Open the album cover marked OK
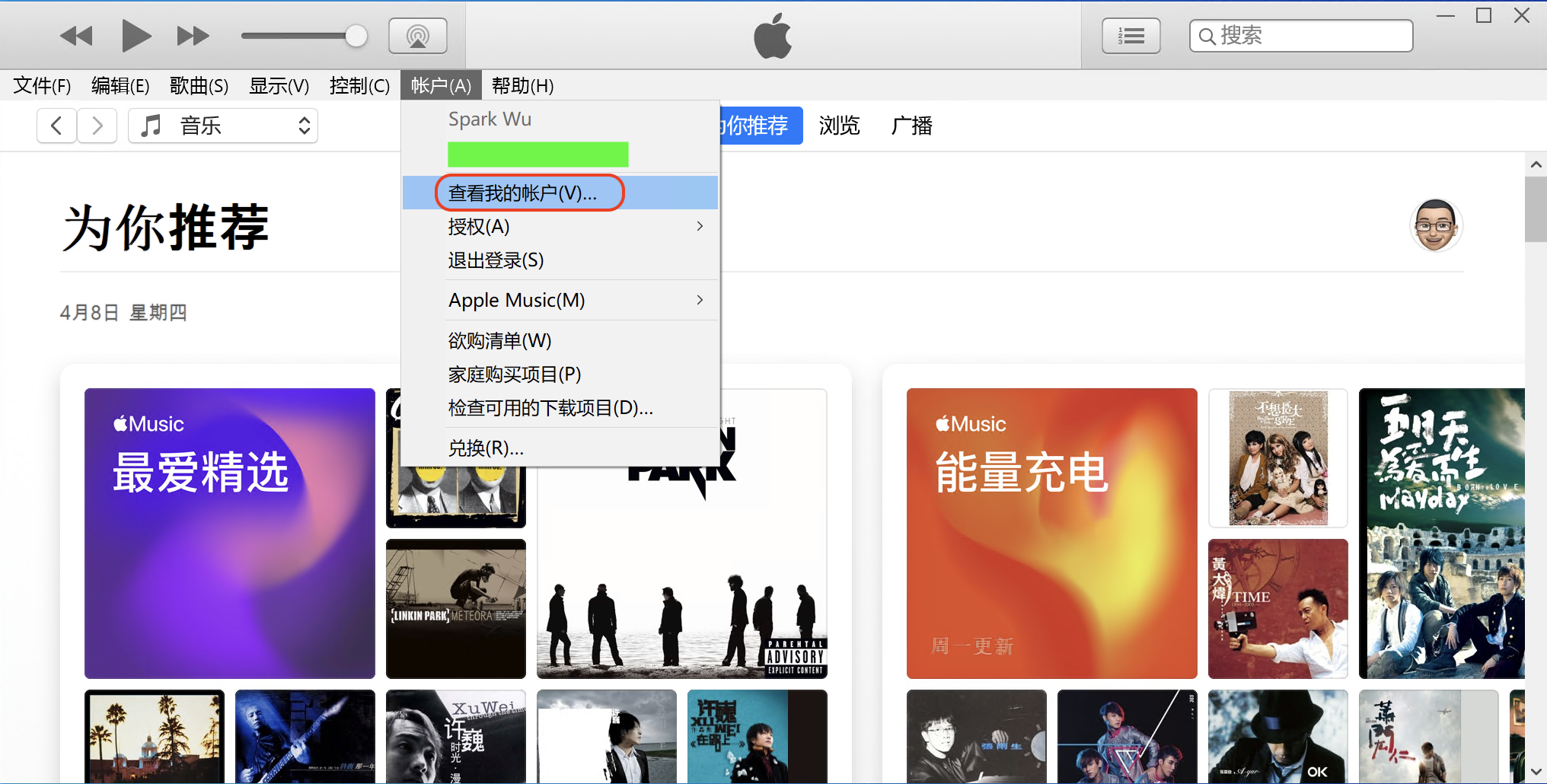 1278,736
